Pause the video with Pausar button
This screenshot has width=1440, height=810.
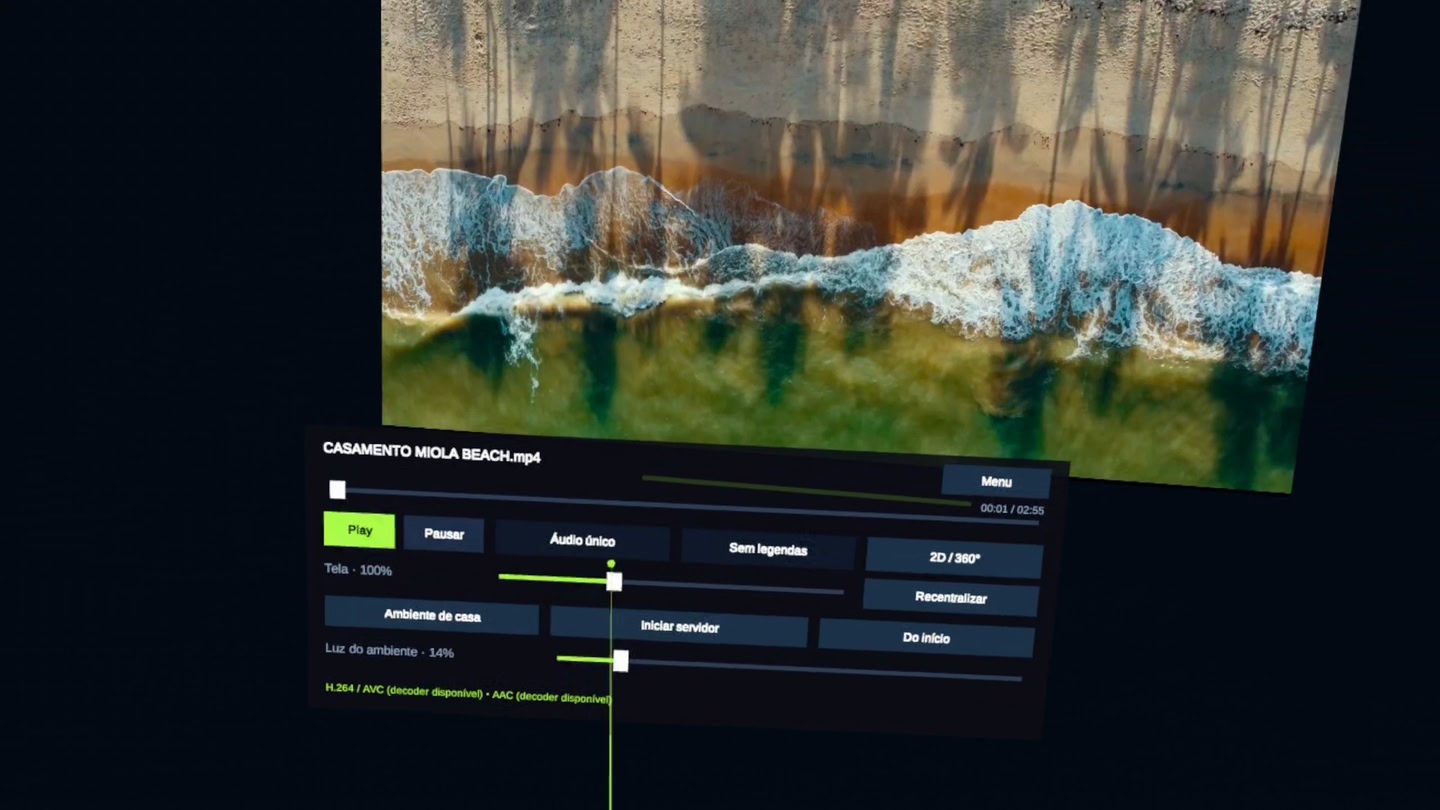pyautogui.click(x=444, y=534)
